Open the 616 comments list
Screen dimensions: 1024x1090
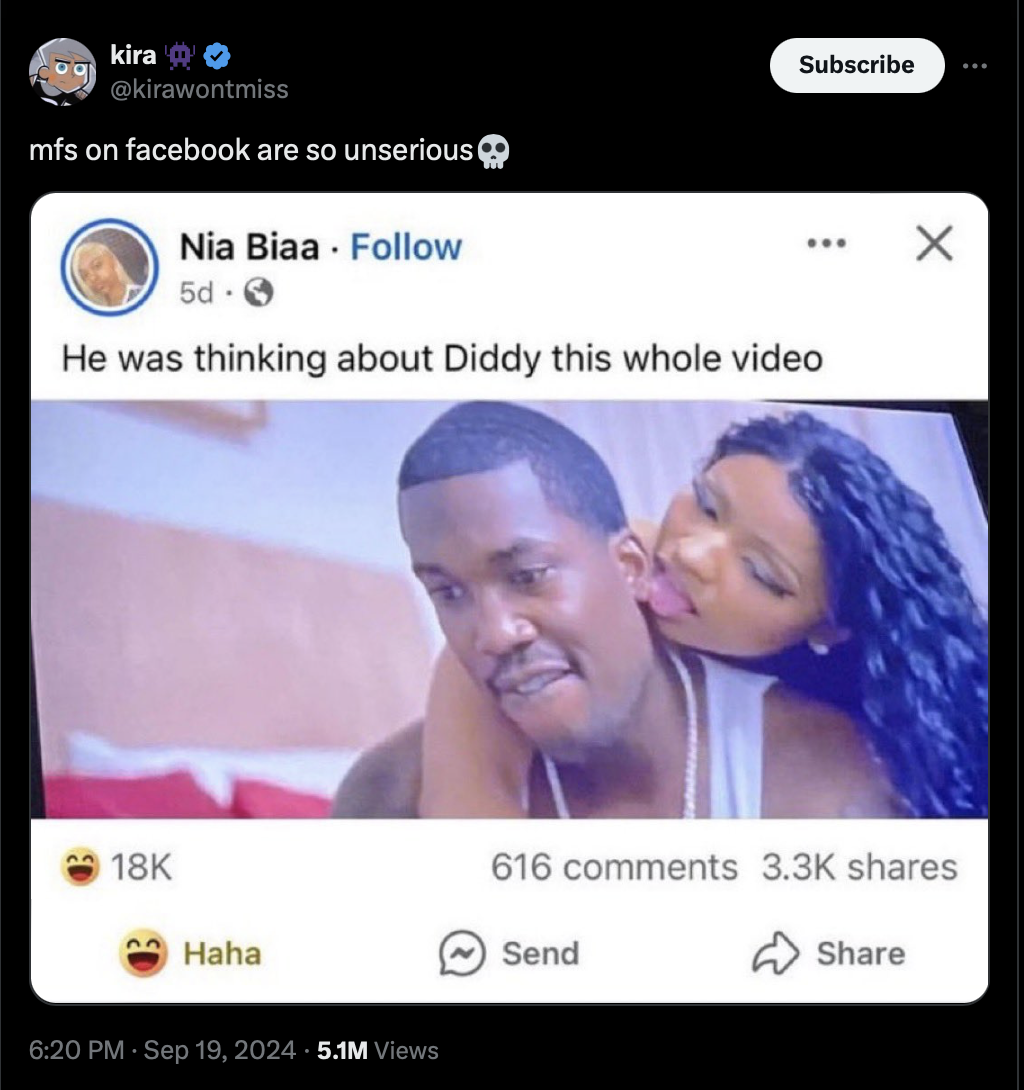point(614,867)
